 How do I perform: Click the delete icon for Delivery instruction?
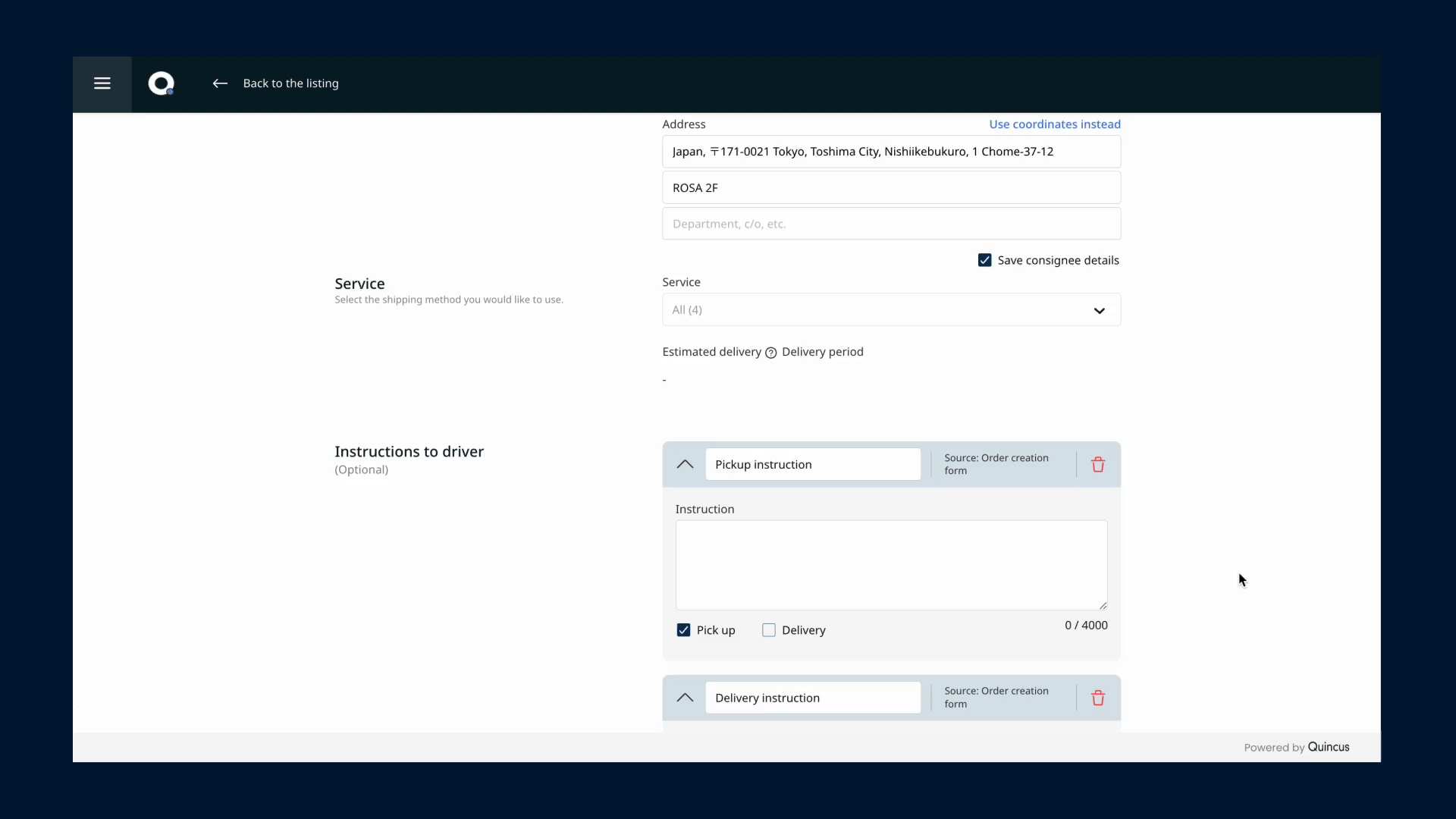(x=1097, y=697)
